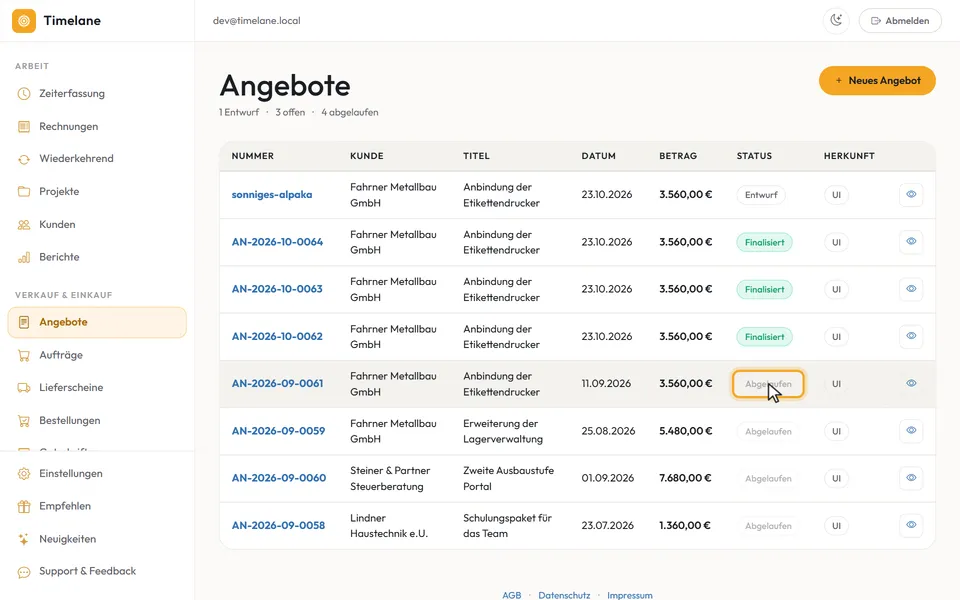Click the STATUS column header

[754, 156]
